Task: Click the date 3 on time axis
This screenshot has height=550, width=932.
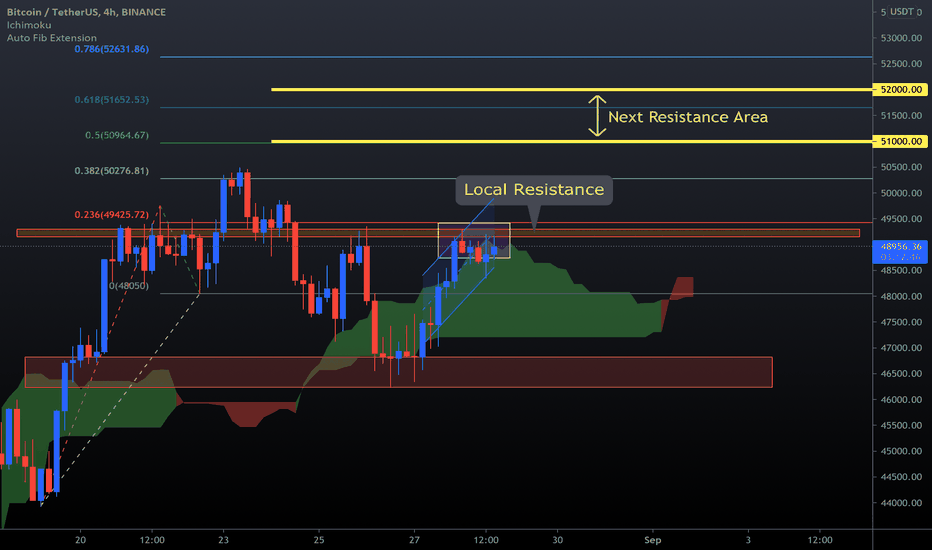Action: (x=748, y=540)
